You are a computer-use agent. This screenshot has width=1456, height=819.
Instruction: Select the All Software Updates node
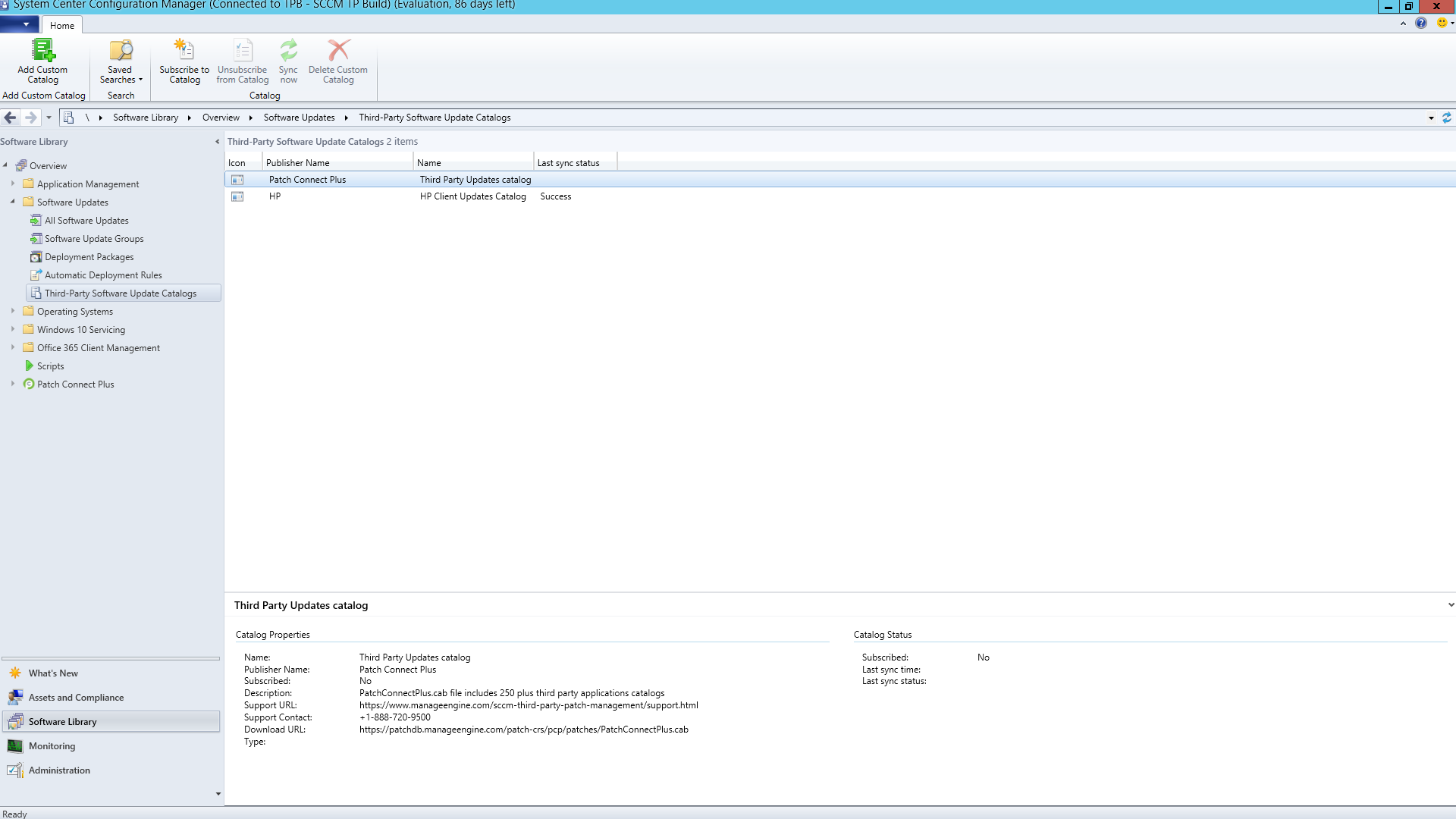[x=86, y=221]
